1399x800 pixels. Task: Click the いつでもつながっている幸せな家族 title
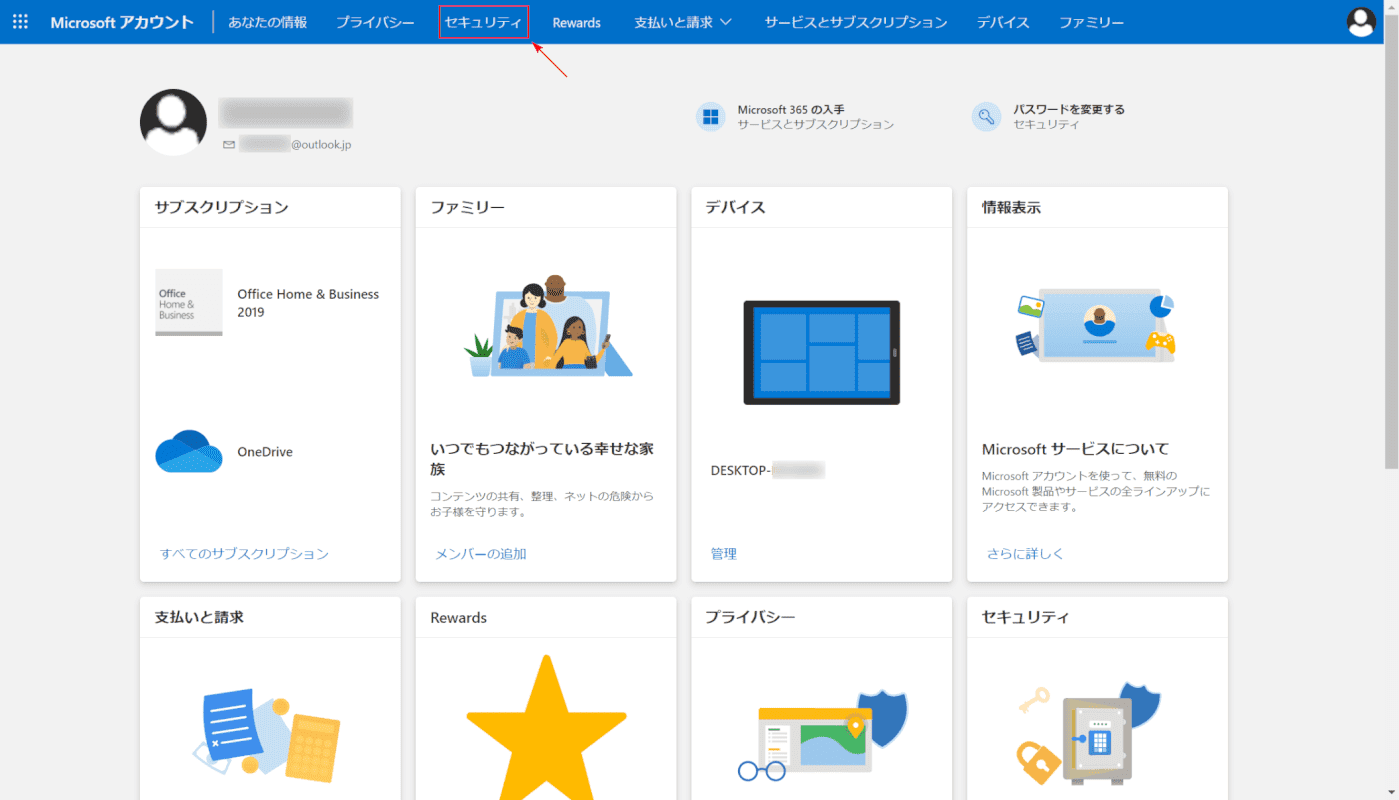pyautogui.click(x=542, y=459)
